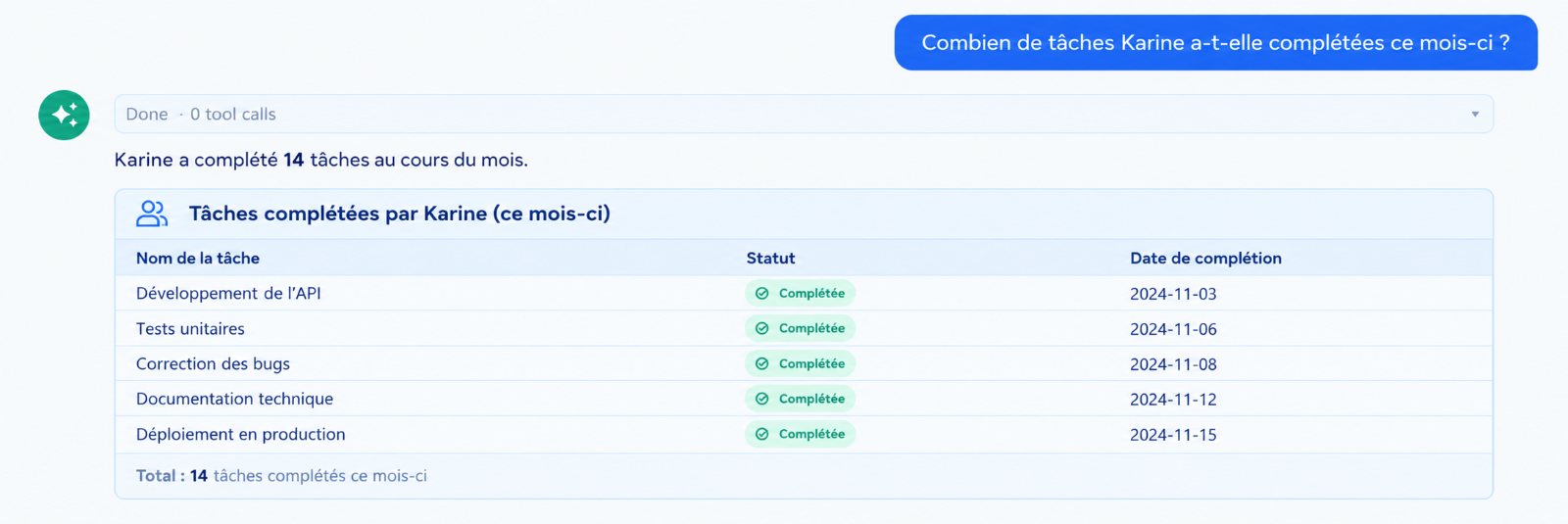Select the 'Correction des bugs' task name
Screen dimensions: 1568x524
[213, 364]
